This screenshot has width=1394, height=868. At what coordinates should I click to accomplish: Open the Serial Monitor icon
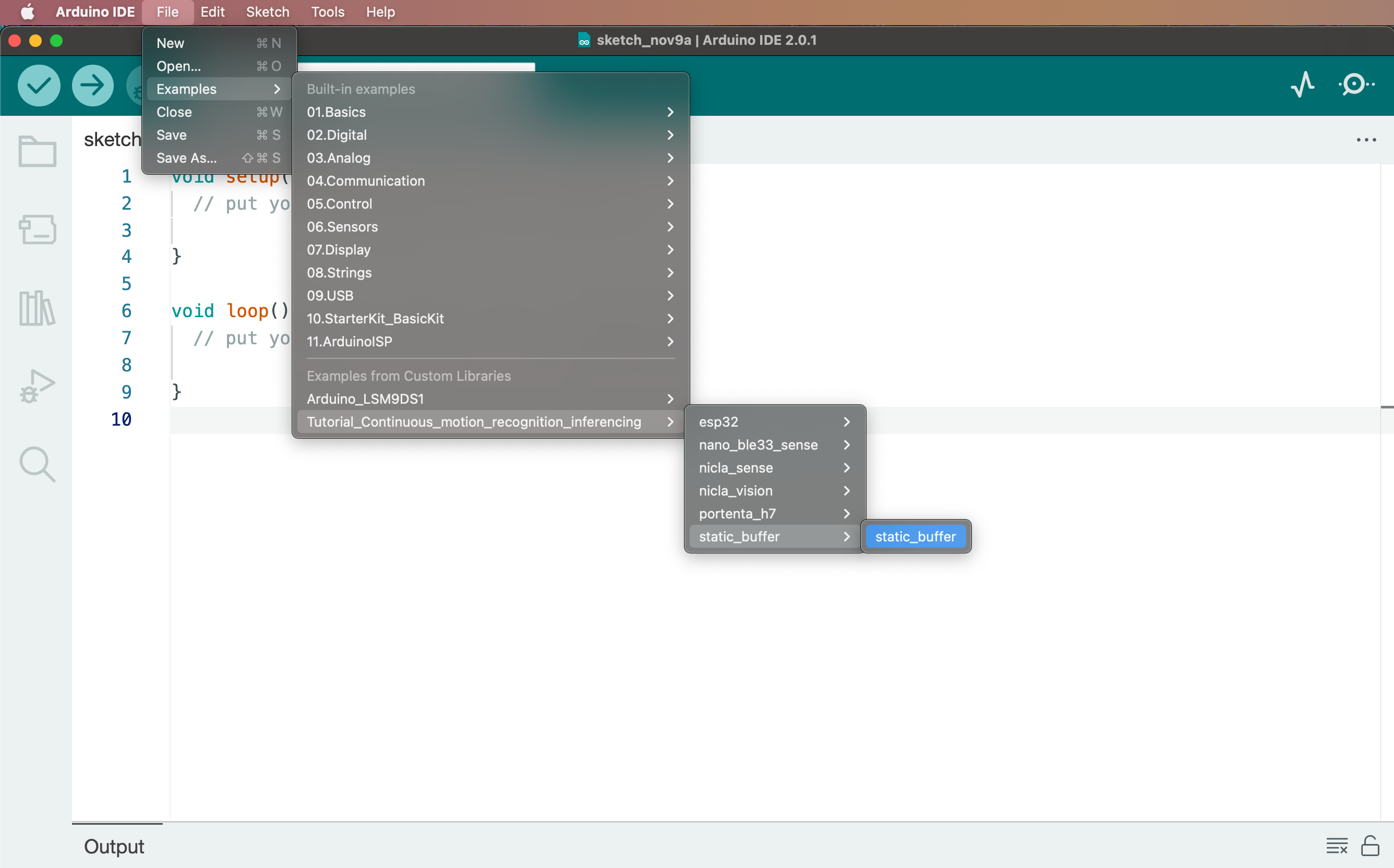pos(1356,85)
